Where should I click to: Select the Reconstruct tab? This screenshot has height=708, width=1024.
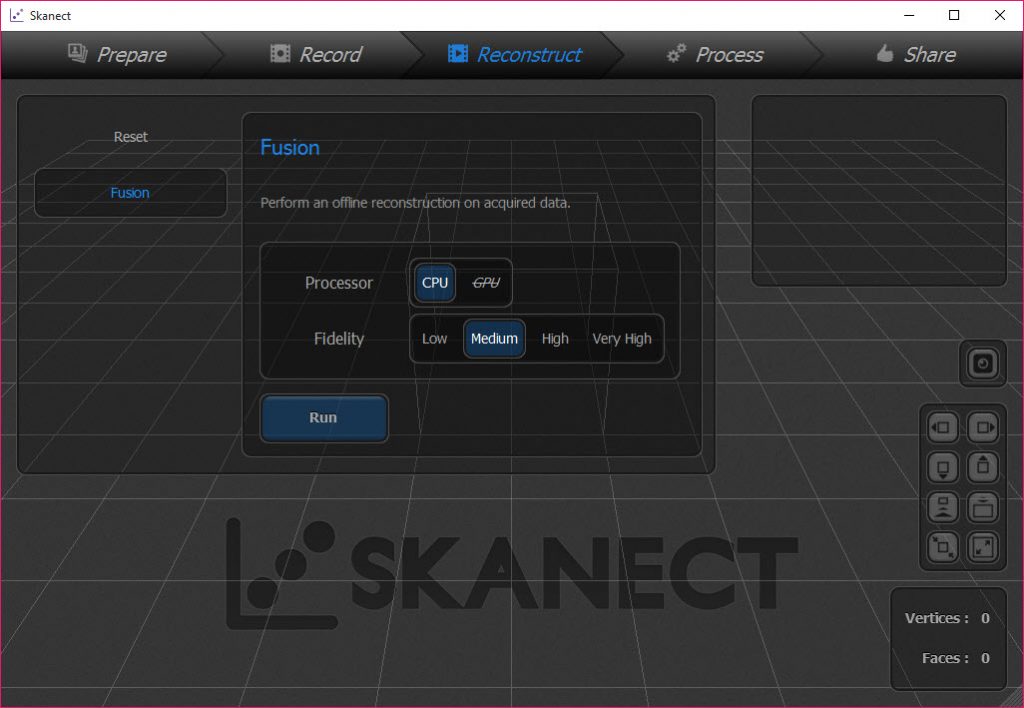(515, 54)
